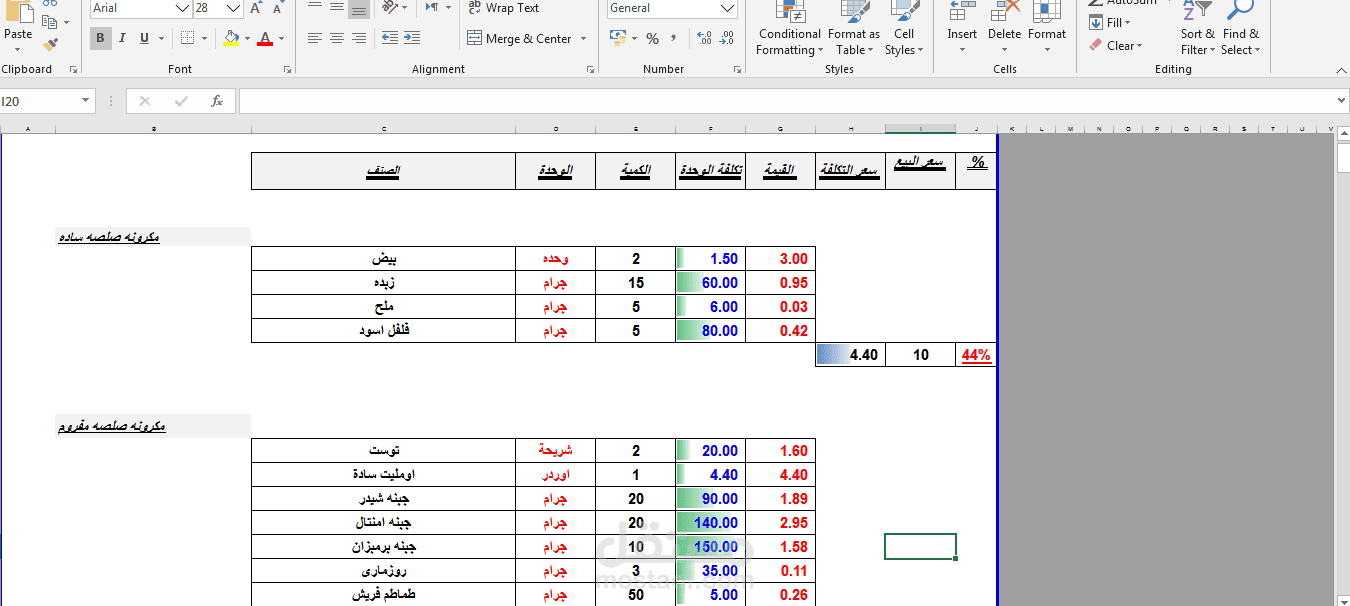Image resolution: width=1350 pixels, height=606 pixels.
Task: Open the Arial font name dropdown
Action: (x=182, y=8)
